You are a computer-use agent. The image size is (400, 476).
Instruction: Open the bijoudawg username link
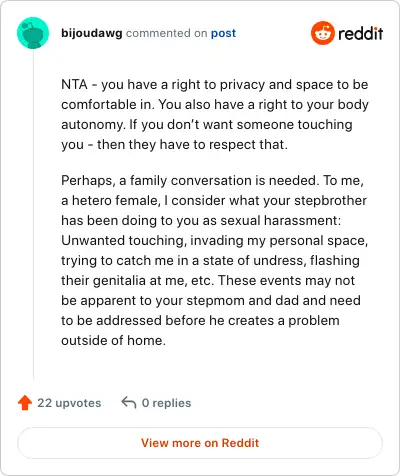pyautogui.click(x=92, y=33)
